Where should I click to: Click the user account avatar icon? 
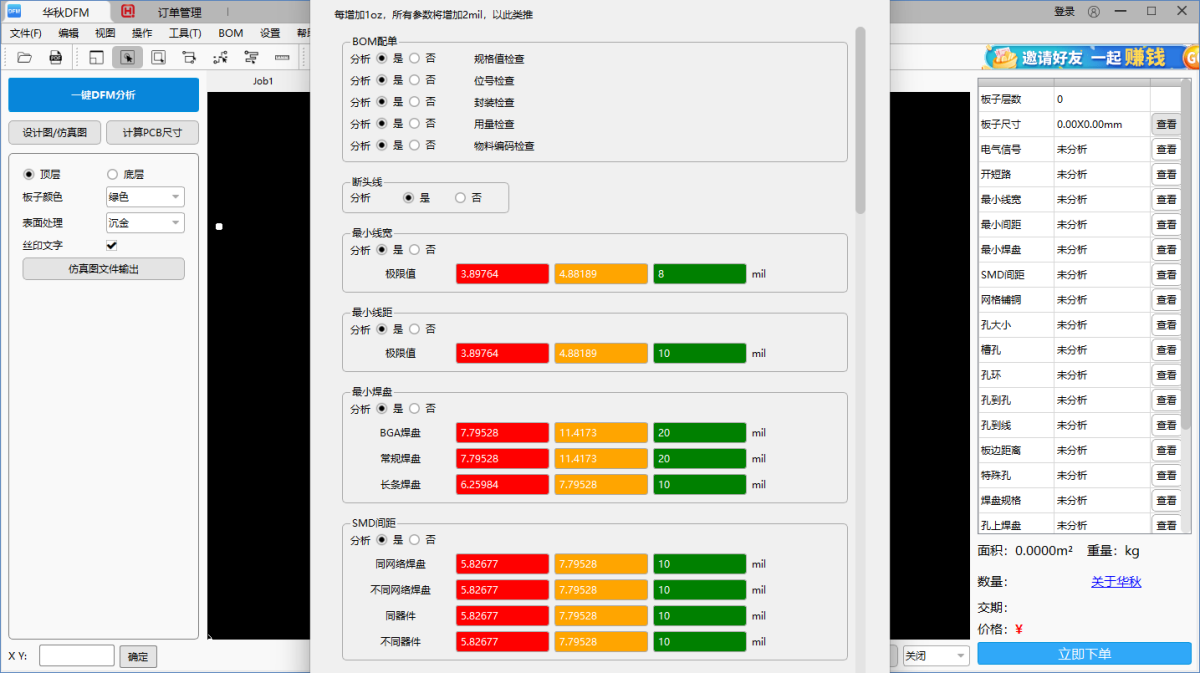[1093, 11]
